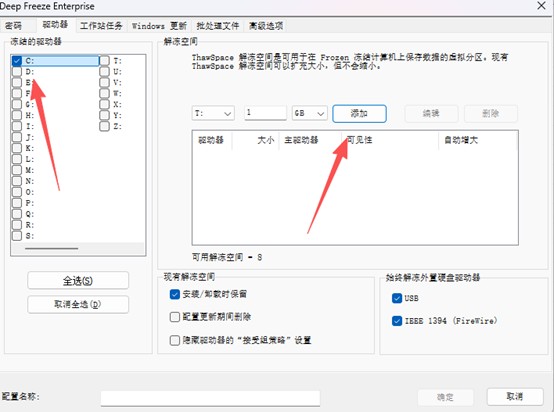
Task: Toggle the USB checkbox
Action: coord(397,298)
